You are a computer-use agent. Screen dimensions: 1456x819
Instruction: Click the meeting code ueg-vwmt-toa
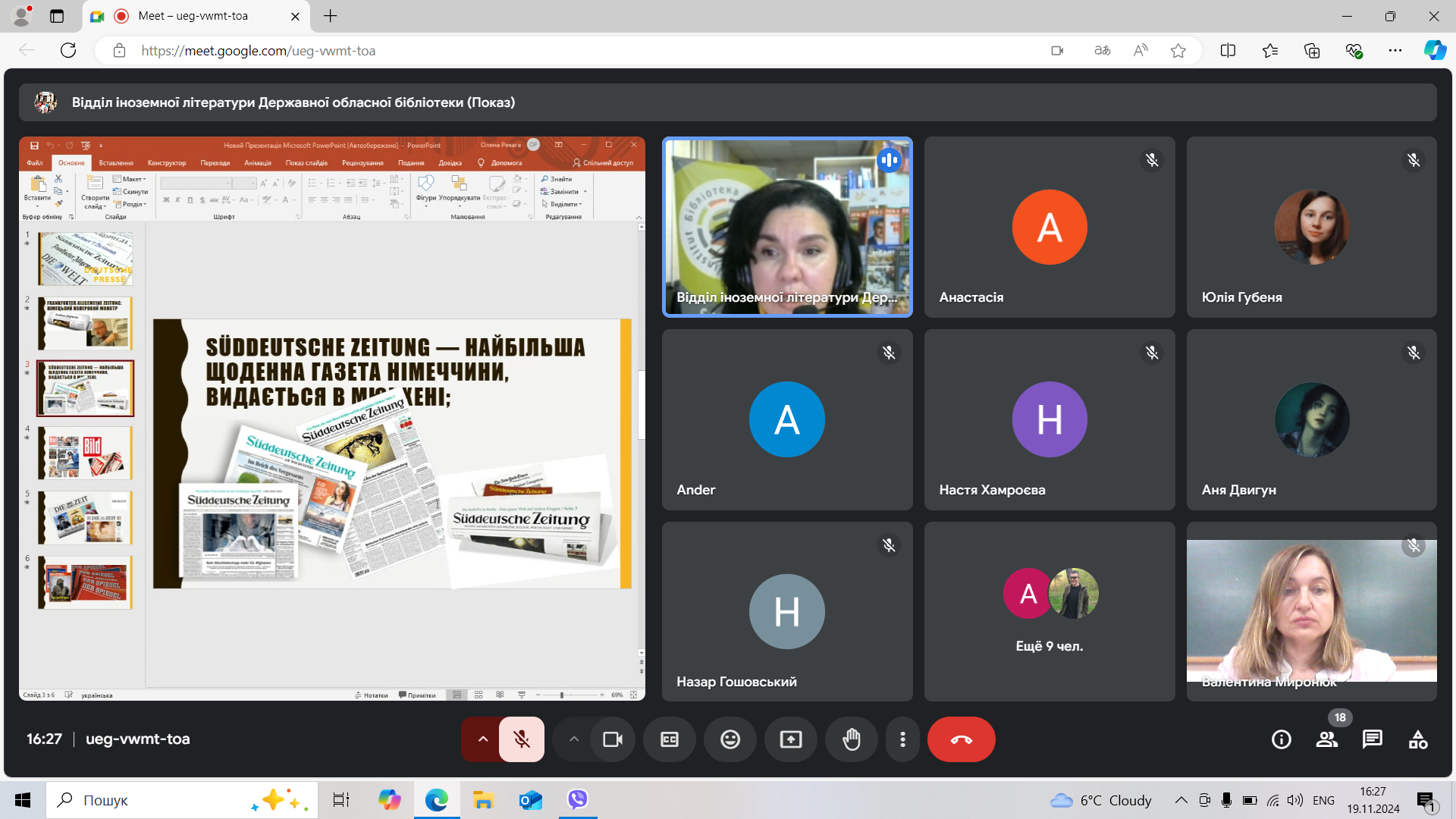[137, 739]
